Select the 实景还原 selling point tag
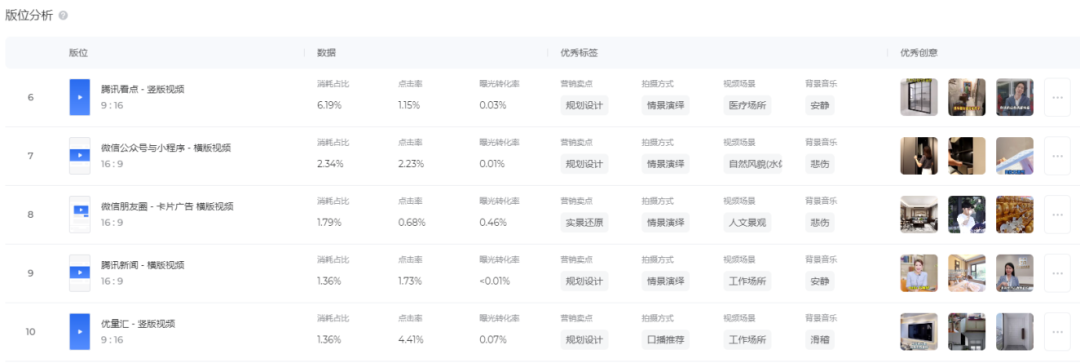The image size is (1080, 363). (x=584, y=222)
